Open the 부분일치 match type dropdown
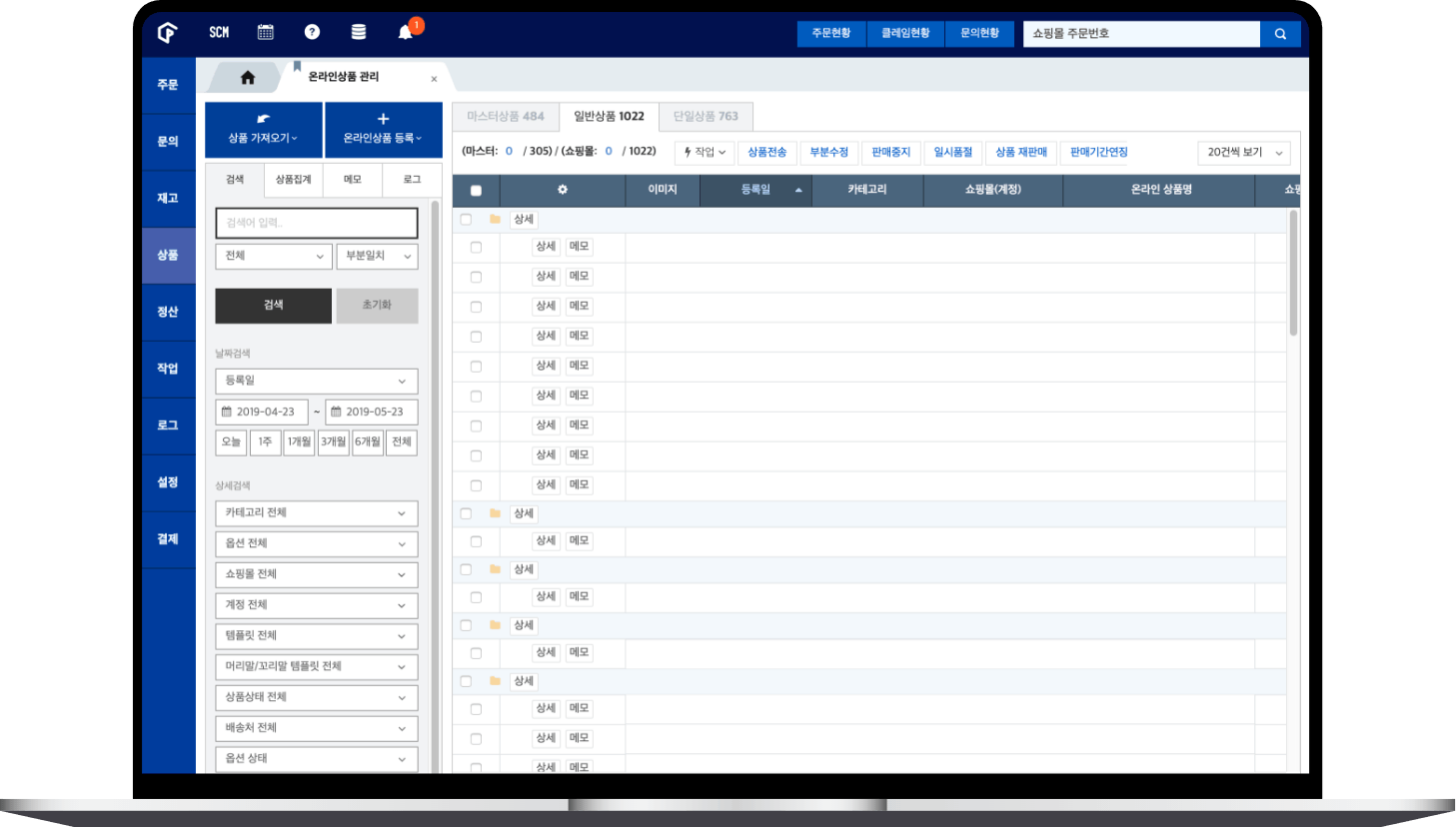Screen dimensions: 1456x827 click(377, 257)
